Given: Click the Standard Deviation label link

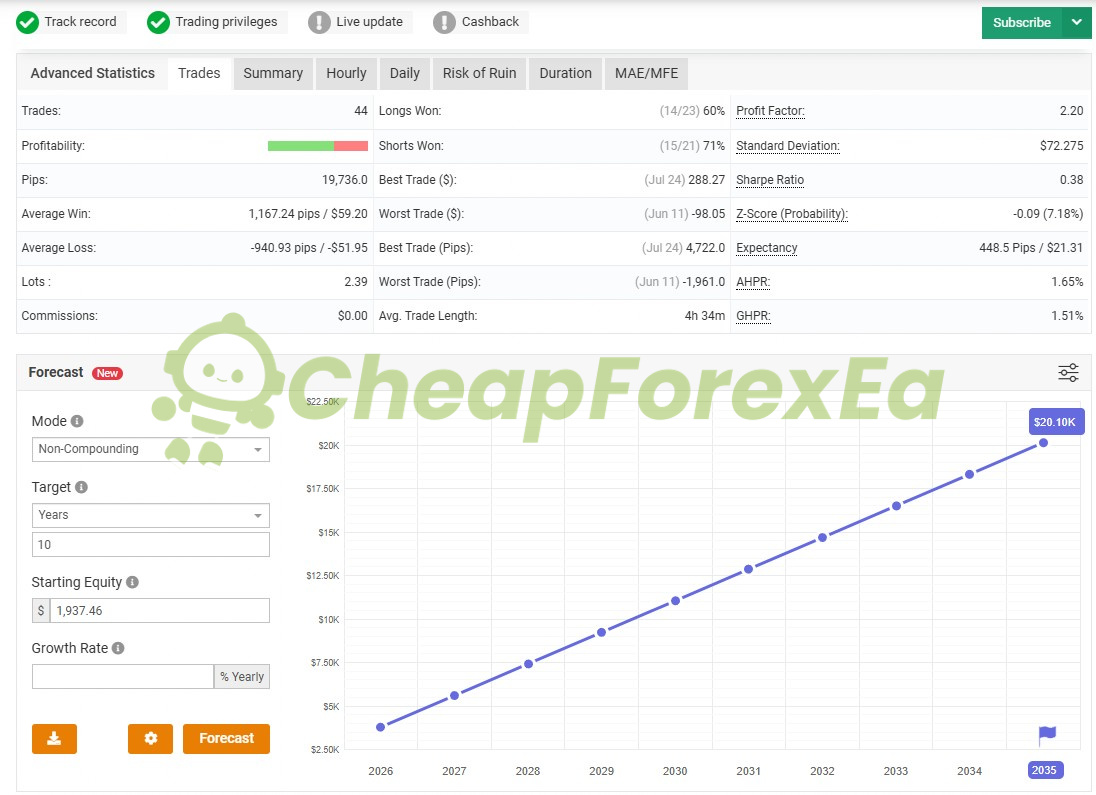Looking at the screenshot, I should (788, 146).
